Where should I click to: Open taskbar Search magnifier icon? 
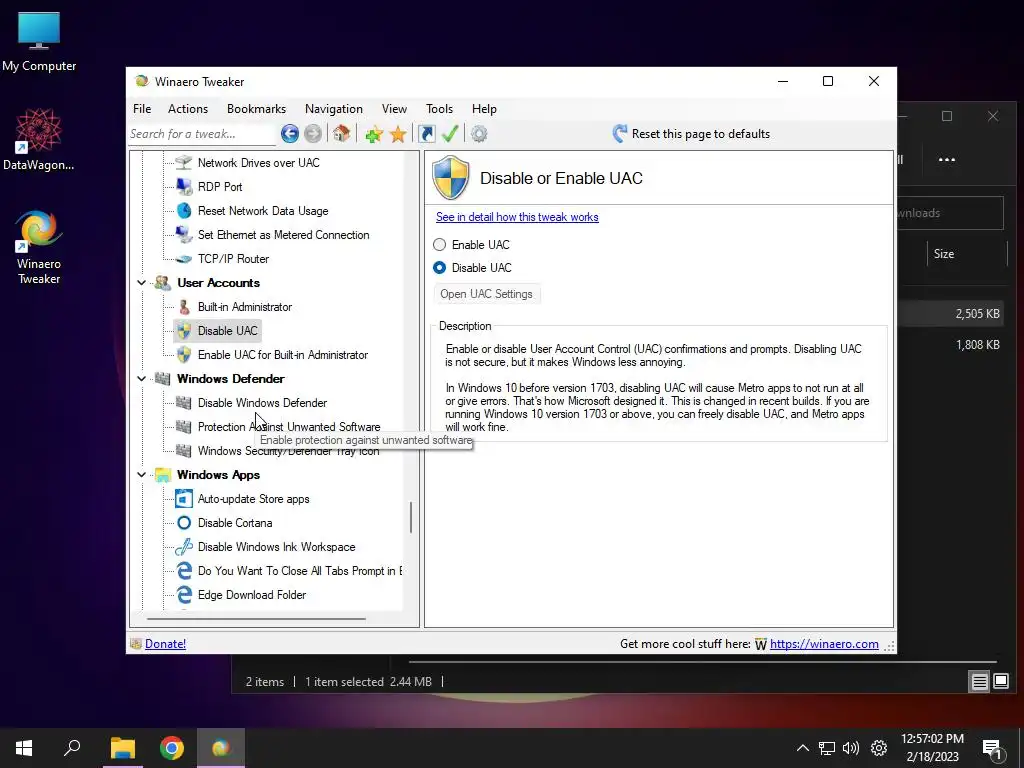point(72,748)
